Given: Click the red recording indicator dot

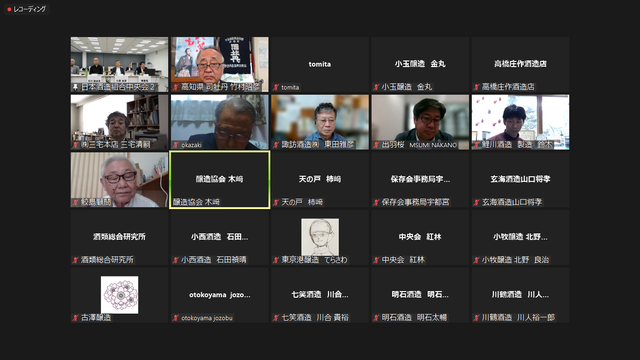Looking at the screenshot, I should tap(9, 9).
